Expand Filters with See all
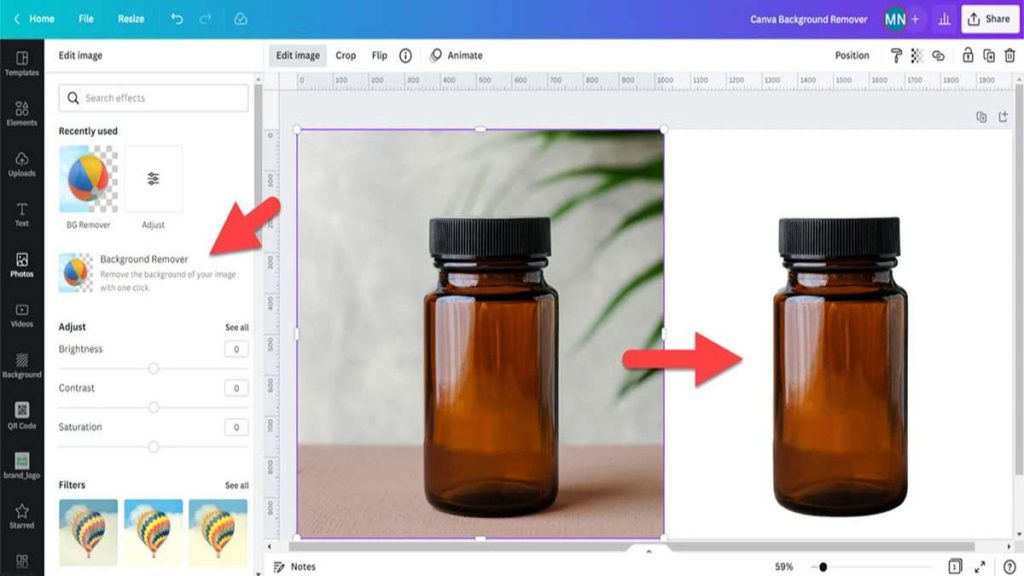Screen dimensions: 1024x576 coord(237,486)
